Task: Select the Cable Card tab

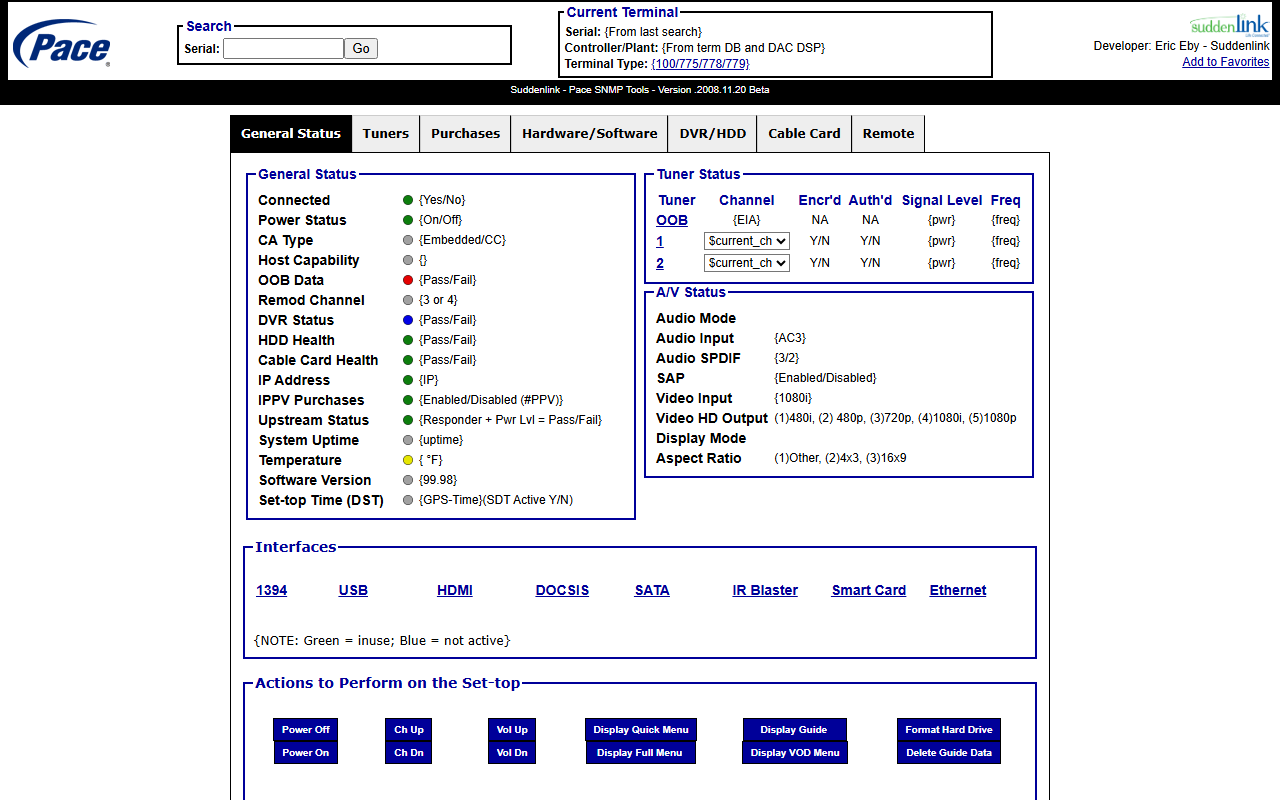Action: click(x=804, y=134)
